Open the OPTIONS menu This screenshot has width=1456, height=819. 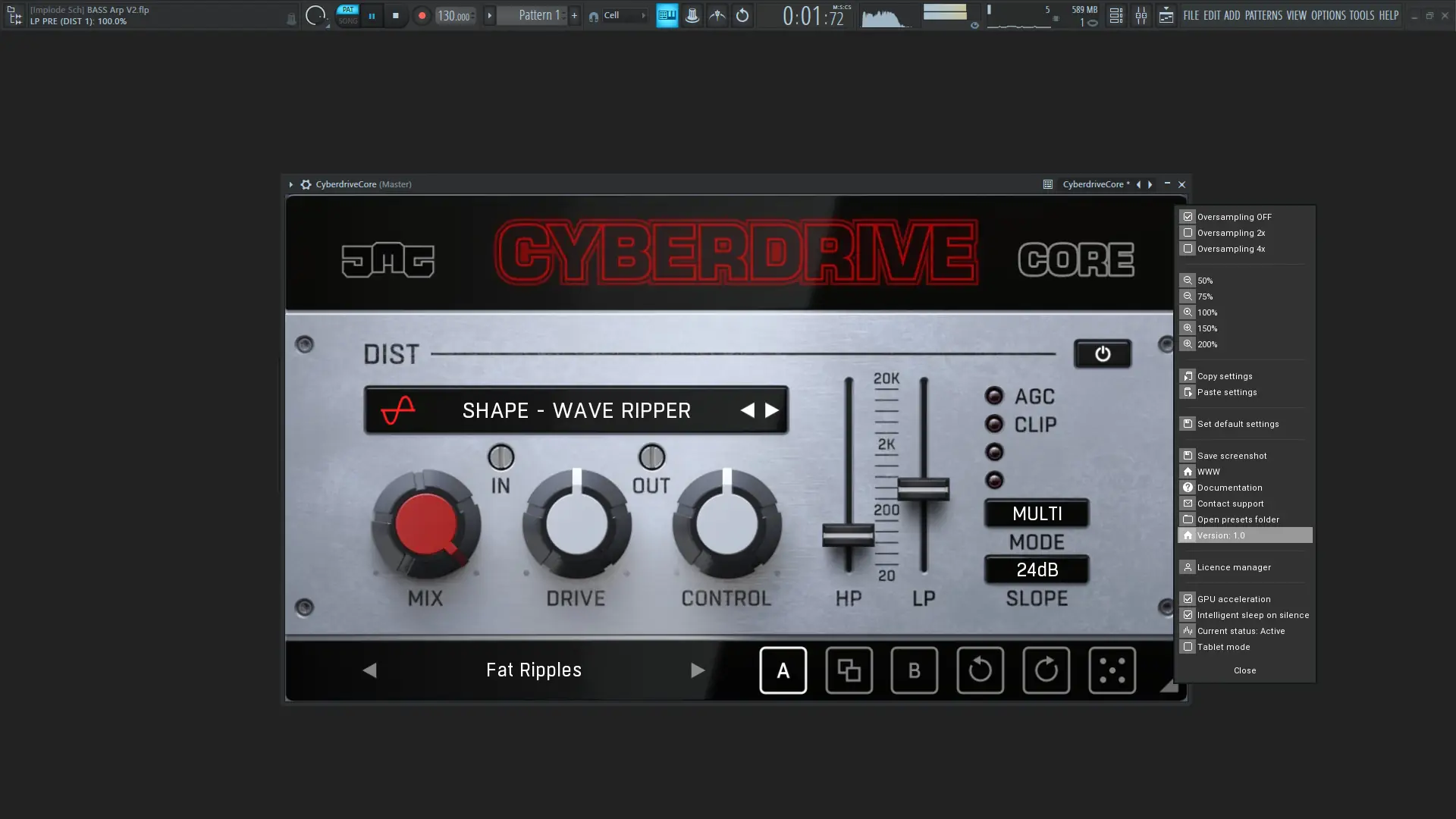pyautogui.click(x=1329, y=14)
